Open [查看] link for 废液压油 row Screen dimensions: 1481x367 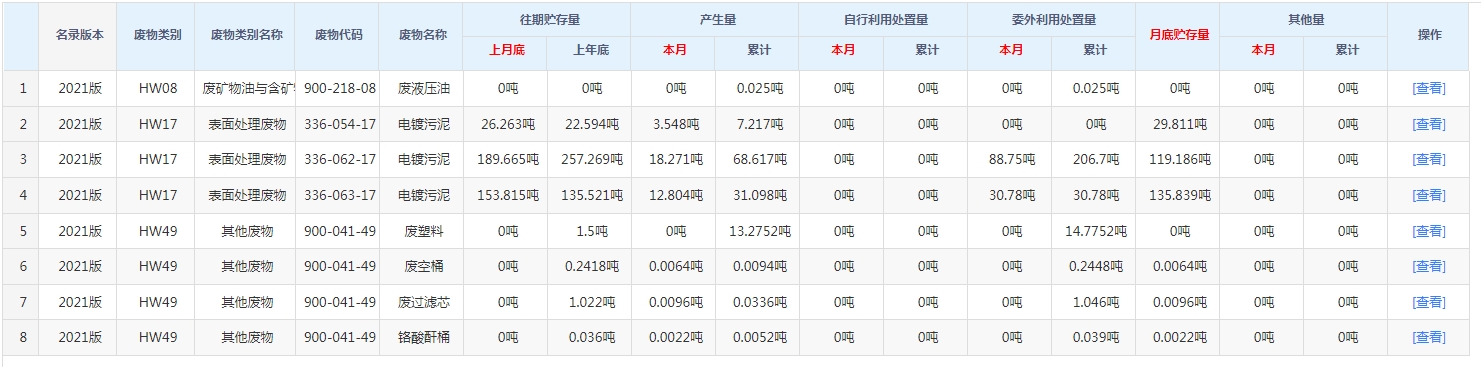(1429, 88)
